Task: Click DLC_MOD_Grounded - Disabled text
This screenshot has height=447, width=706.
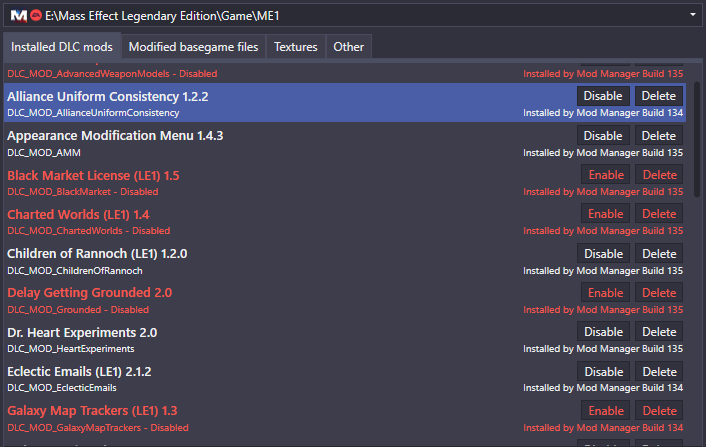Action: click(x=78, y=310)
